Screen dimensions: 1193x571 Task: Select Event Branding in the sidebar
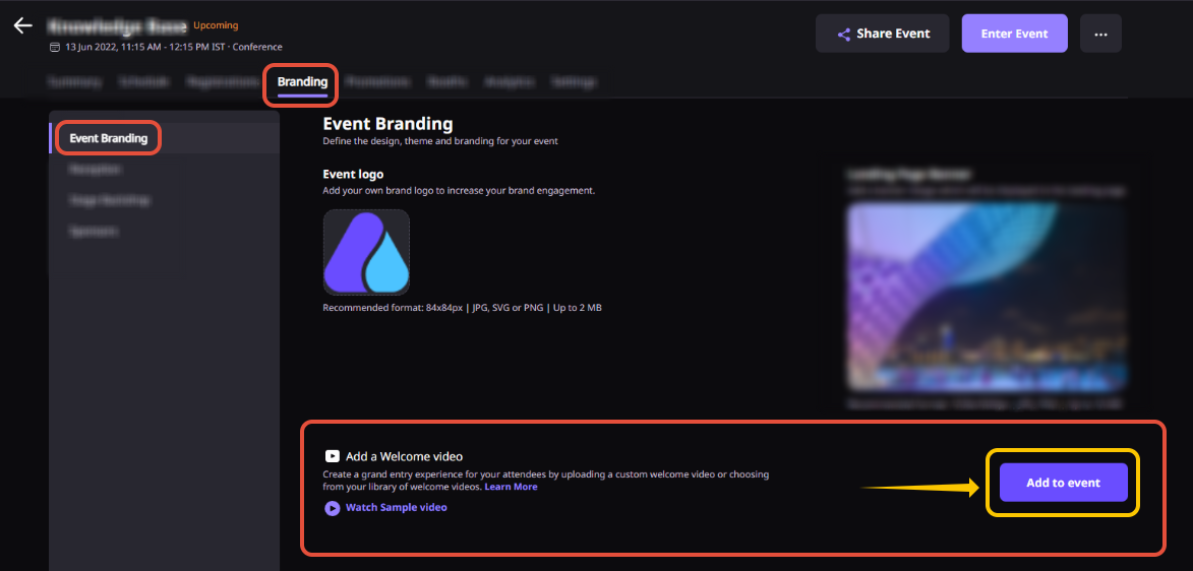point(108,139)
